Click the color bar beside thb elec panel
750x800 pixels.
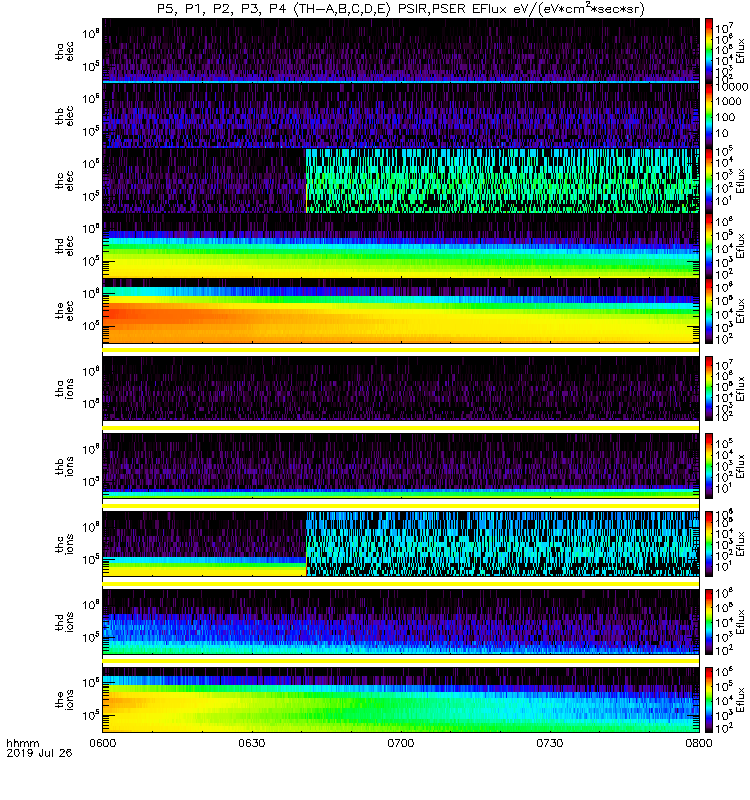point(709,115)
